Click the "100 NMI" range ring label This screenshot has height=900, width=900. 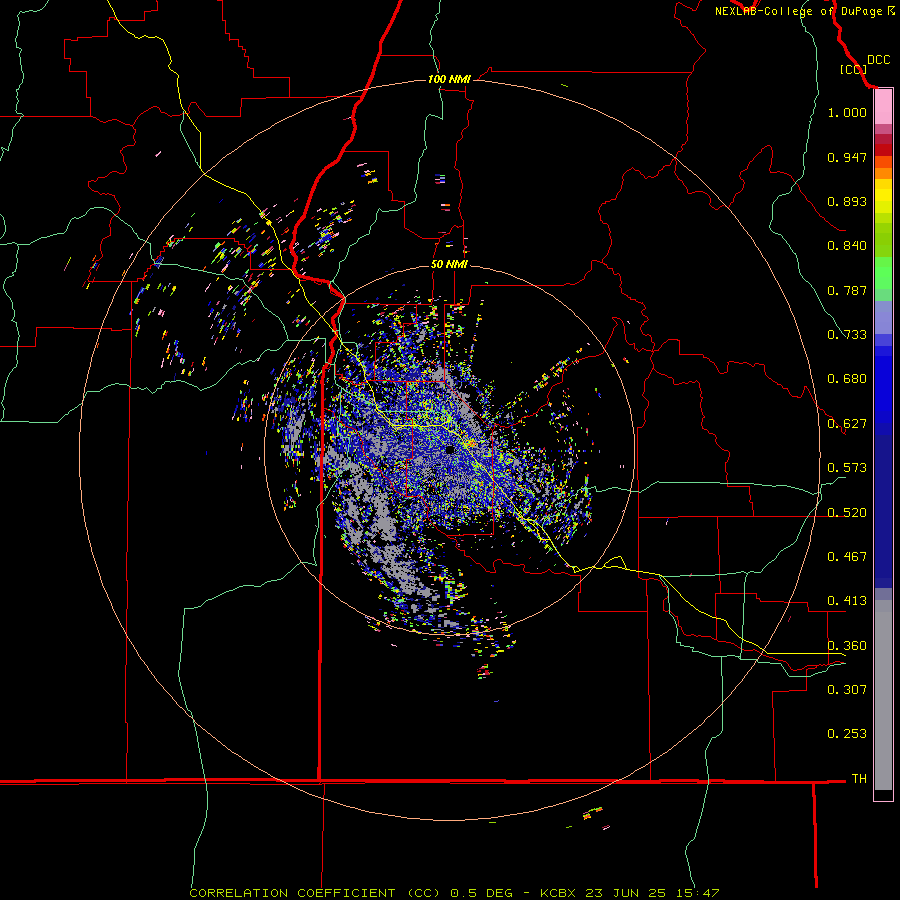(x=449, y=79)
